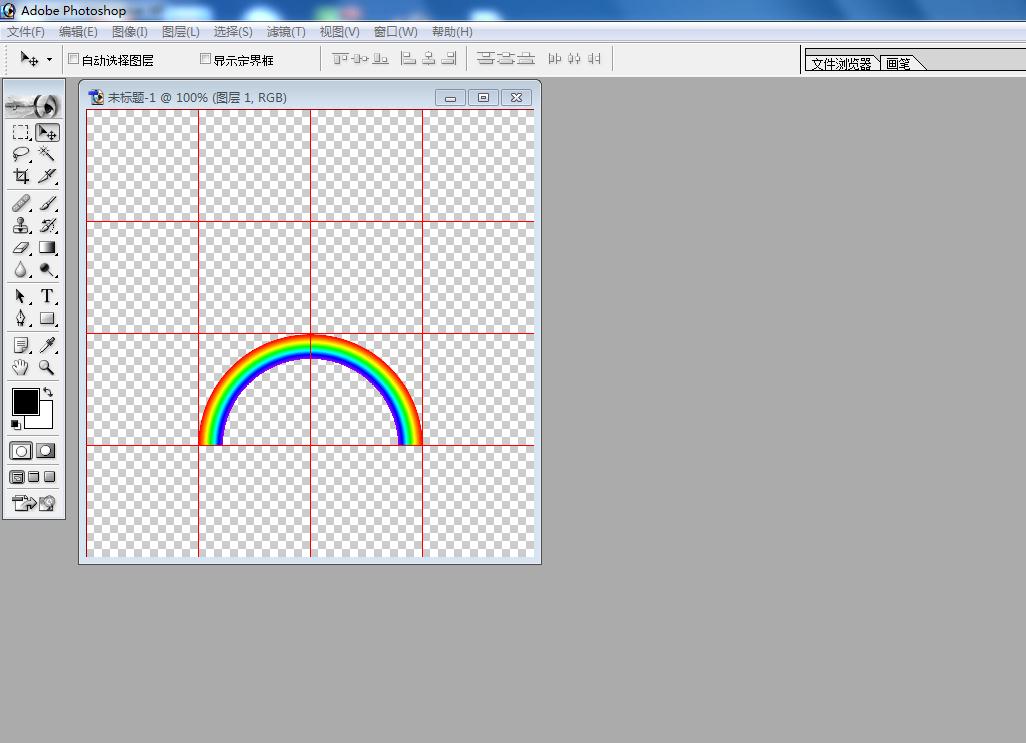Choose the Type tool
The height and width of the screenshot is (743, 1026).
coord(47,296)
